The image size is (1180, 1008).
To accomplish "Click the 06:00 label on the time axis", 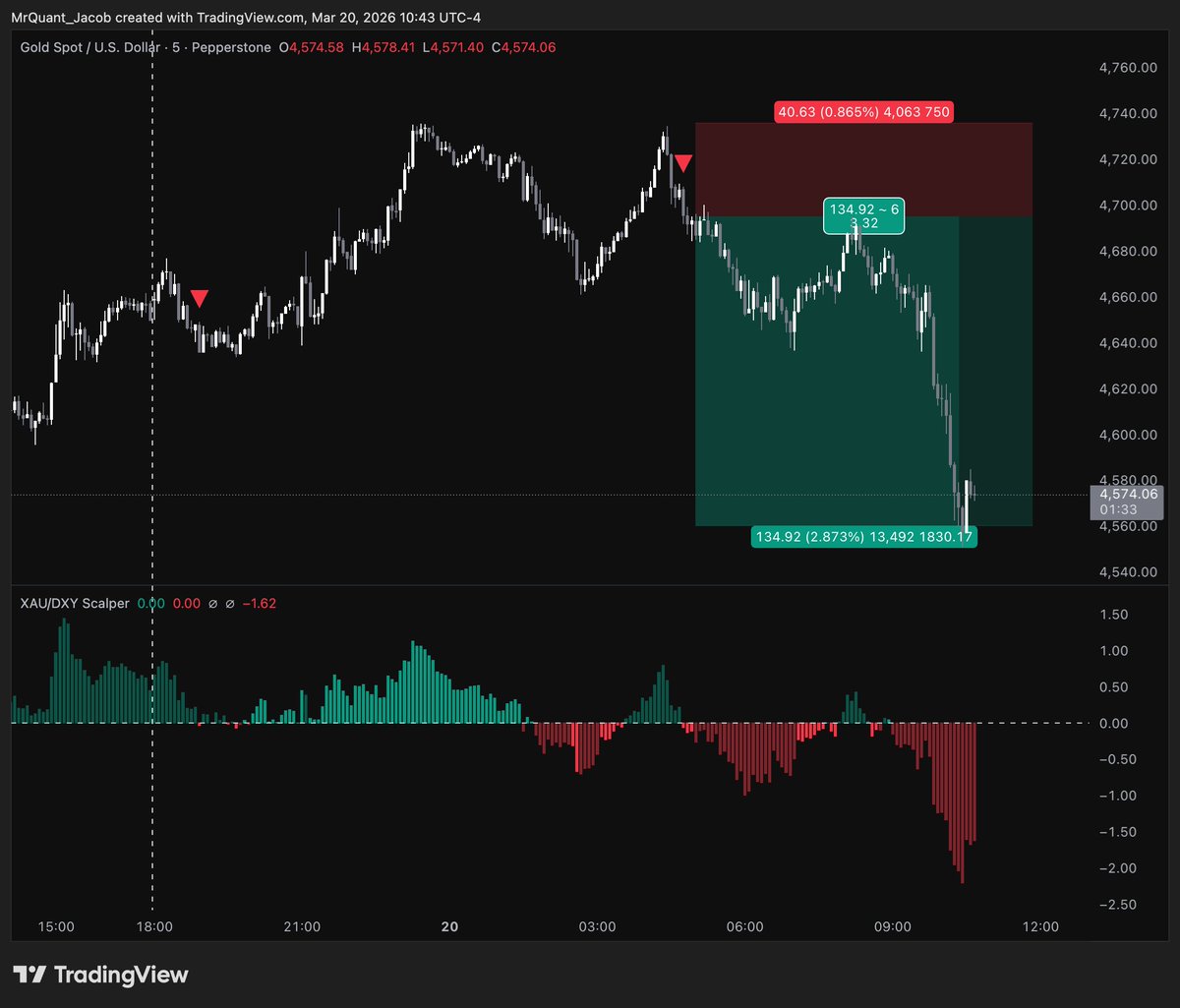I will coord(744,926).
